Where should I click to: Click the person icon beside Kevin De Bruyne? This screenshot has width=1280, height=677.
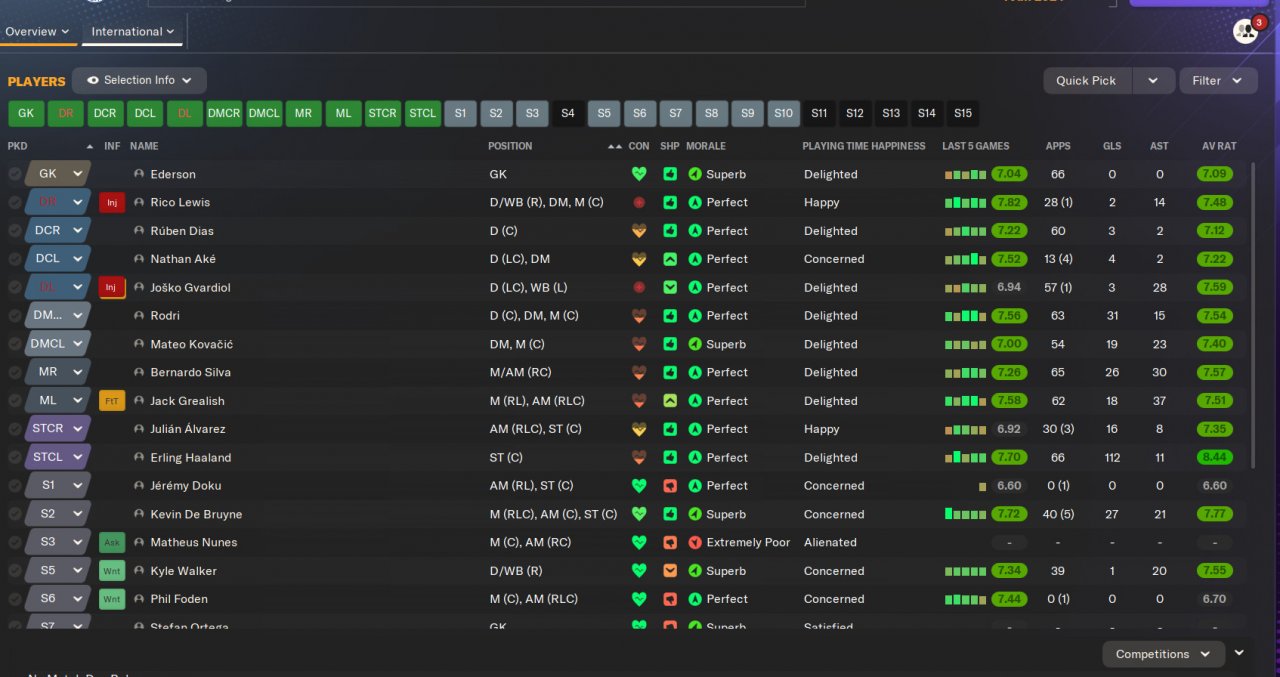[x=139, y=514]
